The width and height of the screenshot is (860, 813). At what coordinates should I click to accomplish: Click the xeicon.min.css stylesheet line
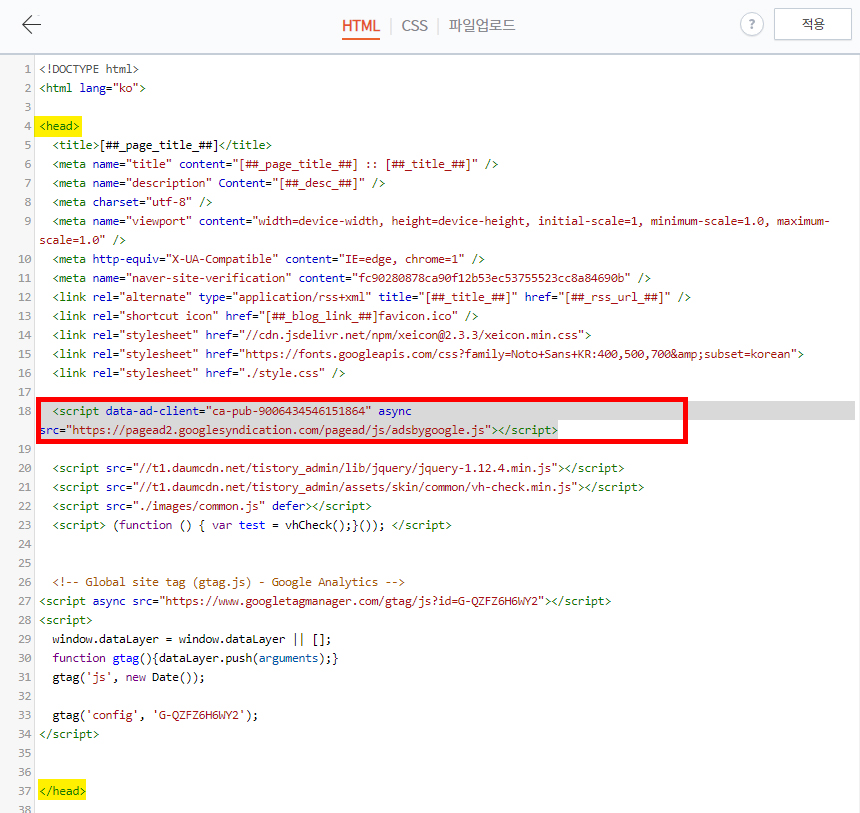click(x=321, y=335)
